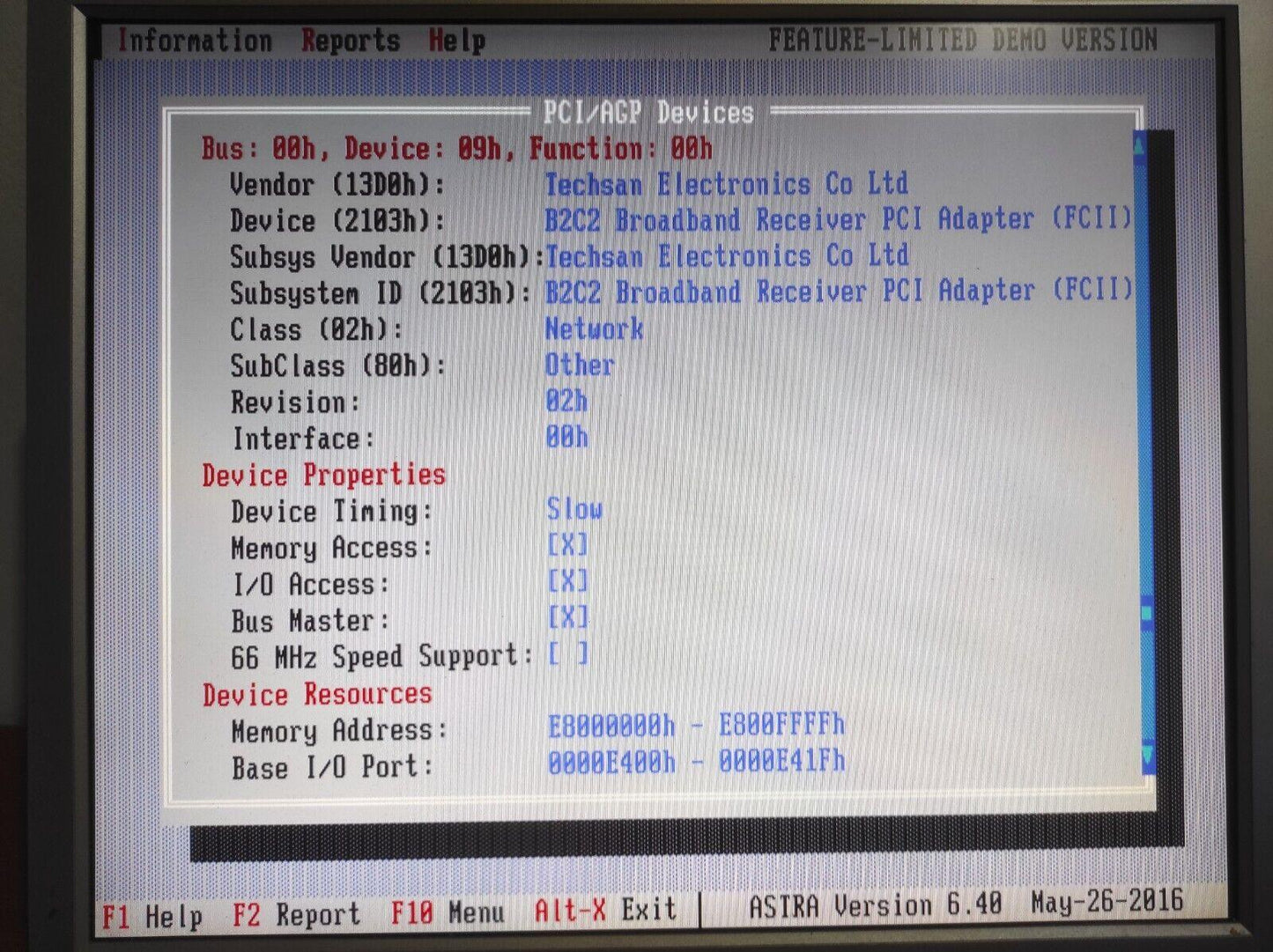Select the Base I/O Port range value
1273x952 pixels.
[695, 762]
